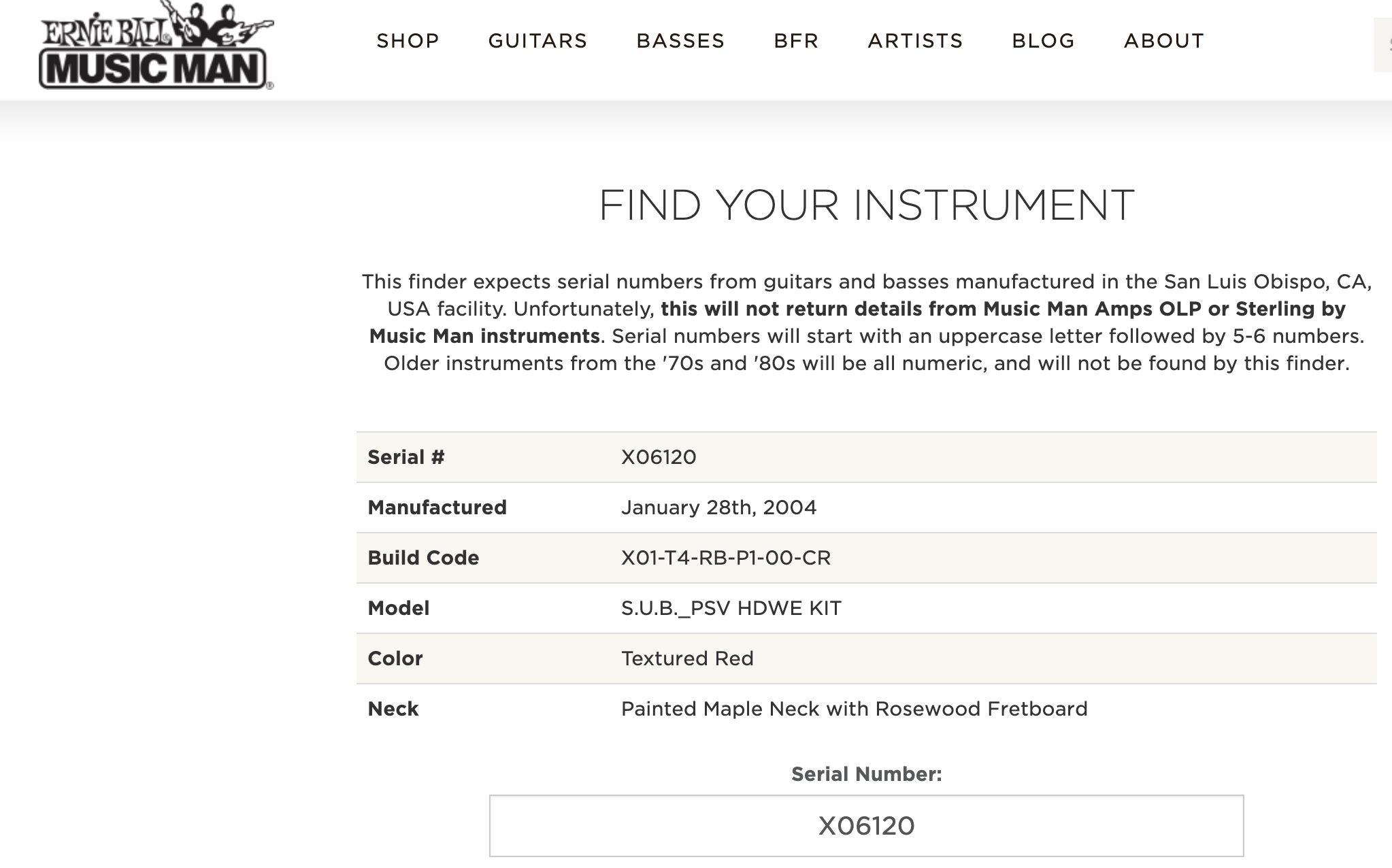Click the Neck row label
This screenshot has width=1392, height=868.
point(393,709)
